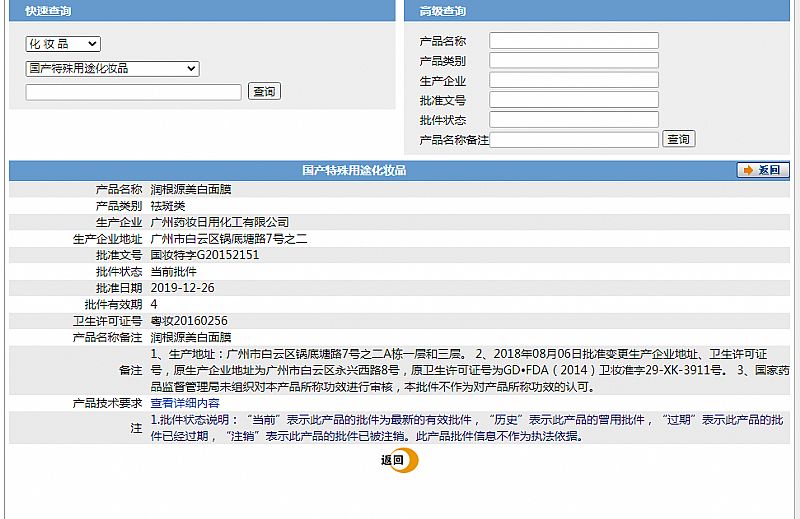Open the 查看详细内容 link
The image size is (800, 519).
tap(185, 403)
